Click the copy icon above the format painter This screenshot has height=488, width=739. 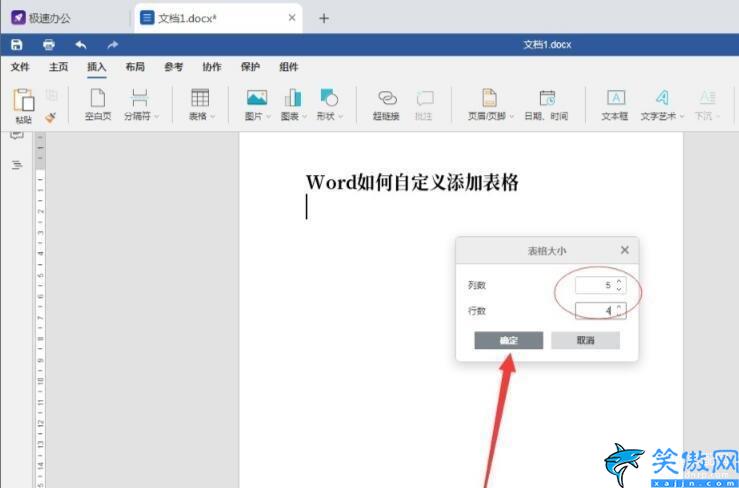pyautogui.click(x=51, y=95)
